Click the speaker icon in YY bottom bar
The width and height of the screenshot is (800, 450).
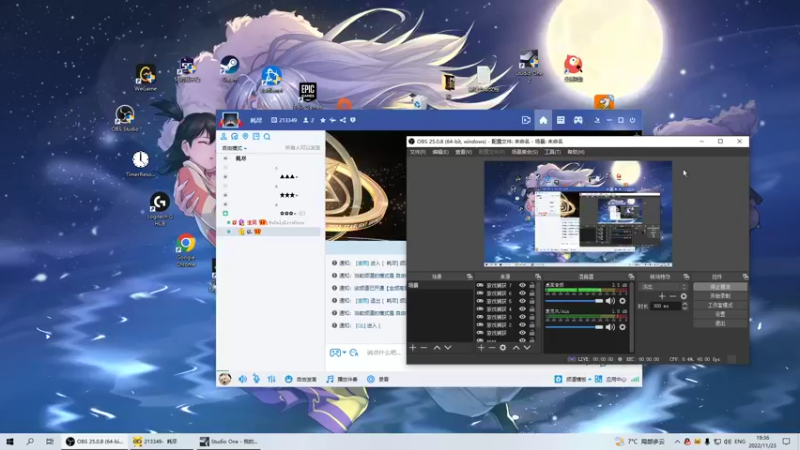point(242,379)
